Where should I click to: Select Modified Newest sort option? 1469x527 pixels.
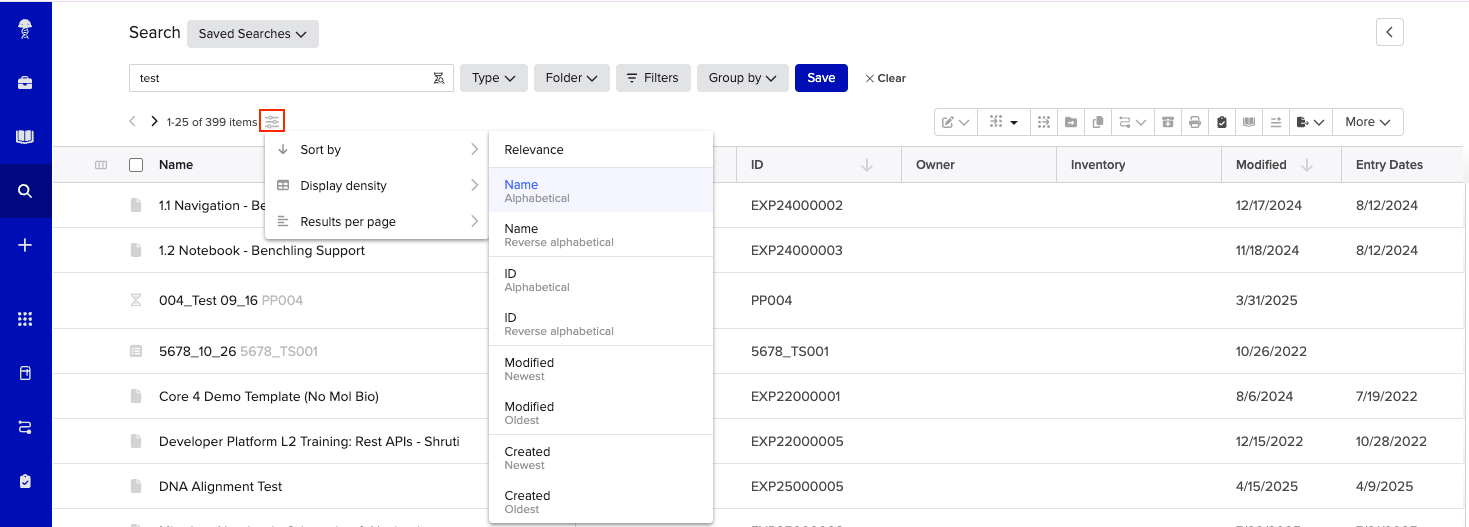[x=600, y=369]
